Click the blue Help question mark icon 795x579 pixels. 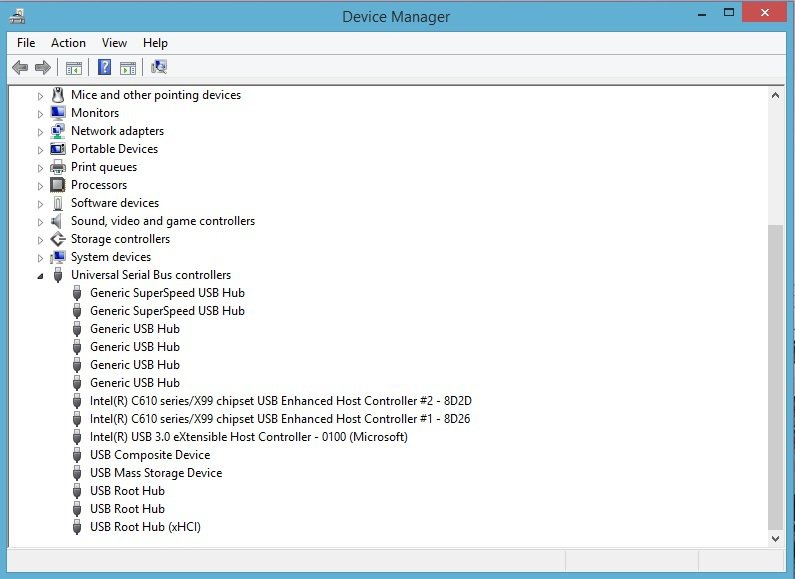pos(104,67)
